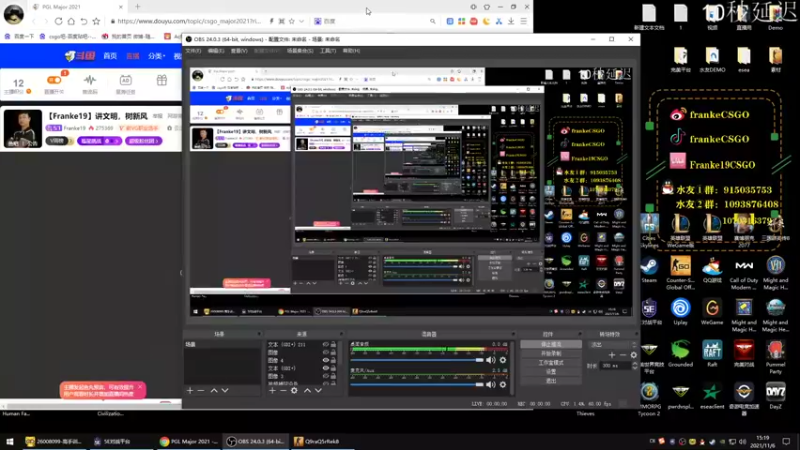Move source up in Sources panel
This screenshot has width=800, height=450.
pyautogui.click(x=307, y=390)
